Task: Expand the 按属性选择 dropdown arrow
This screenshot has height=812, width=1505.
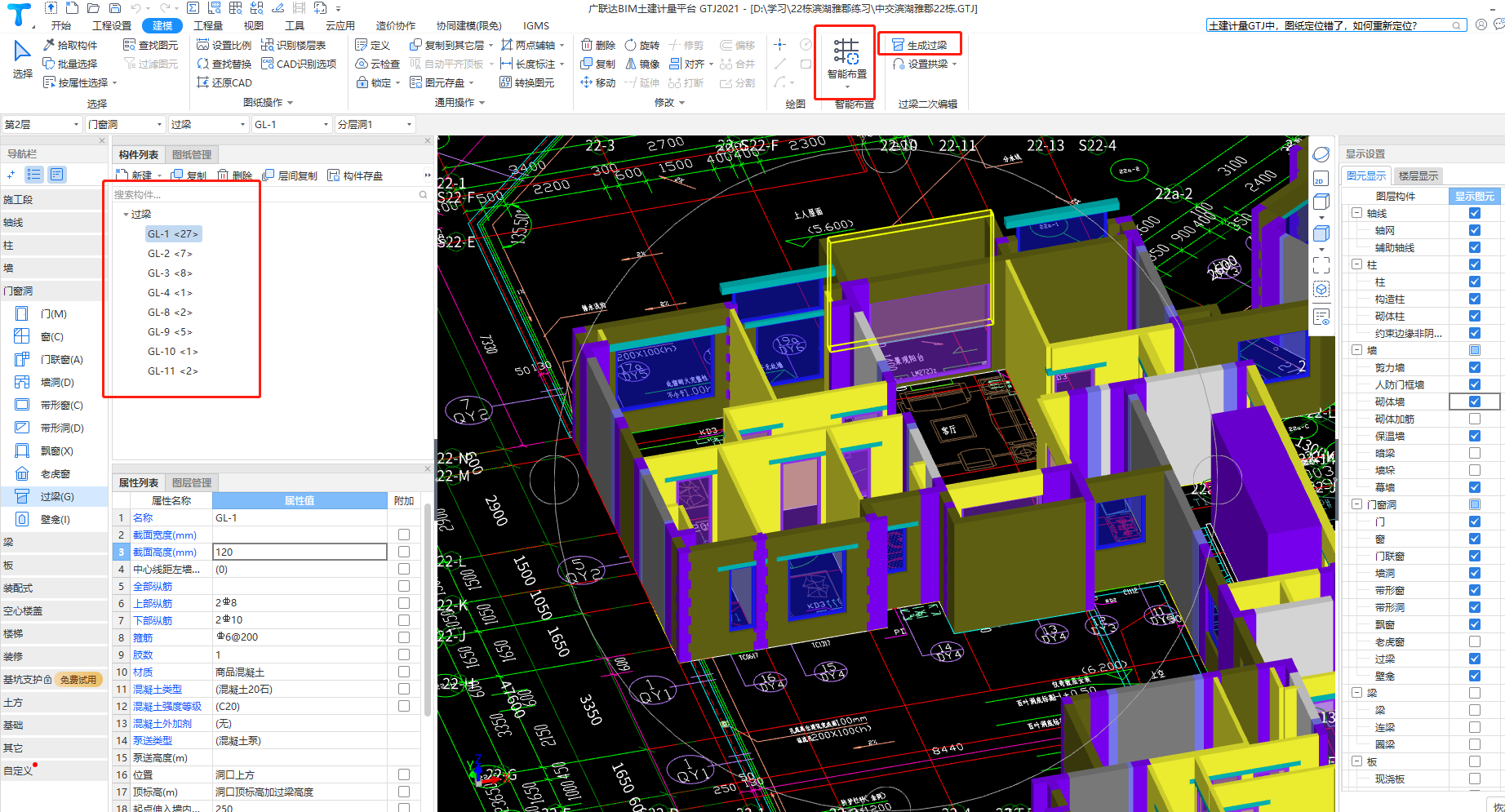Action: tap(115, 82)
